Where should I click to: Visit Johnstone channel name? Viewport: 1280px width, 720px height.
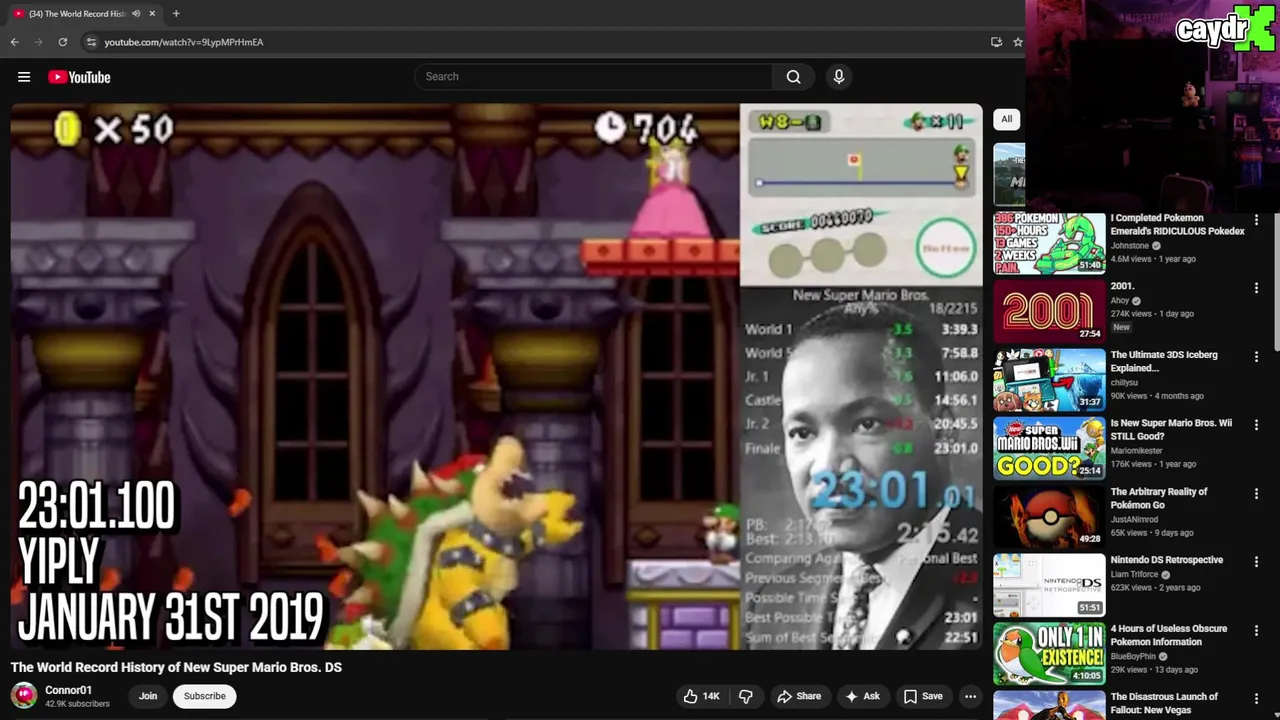tap(1129, 246)
